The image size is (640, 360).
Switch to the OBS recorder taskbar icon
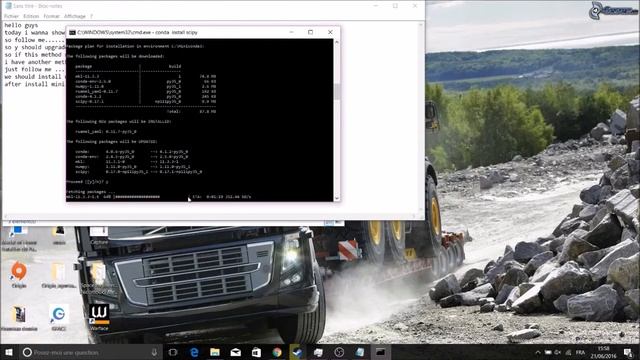coord(339,352)
